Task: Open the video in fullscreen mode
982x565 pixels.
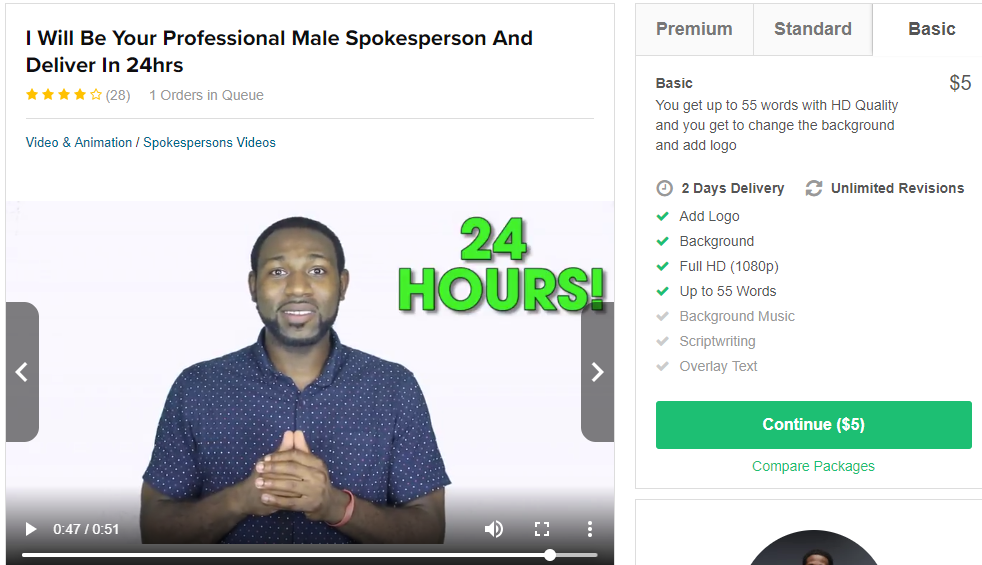Action: point(542,529)
